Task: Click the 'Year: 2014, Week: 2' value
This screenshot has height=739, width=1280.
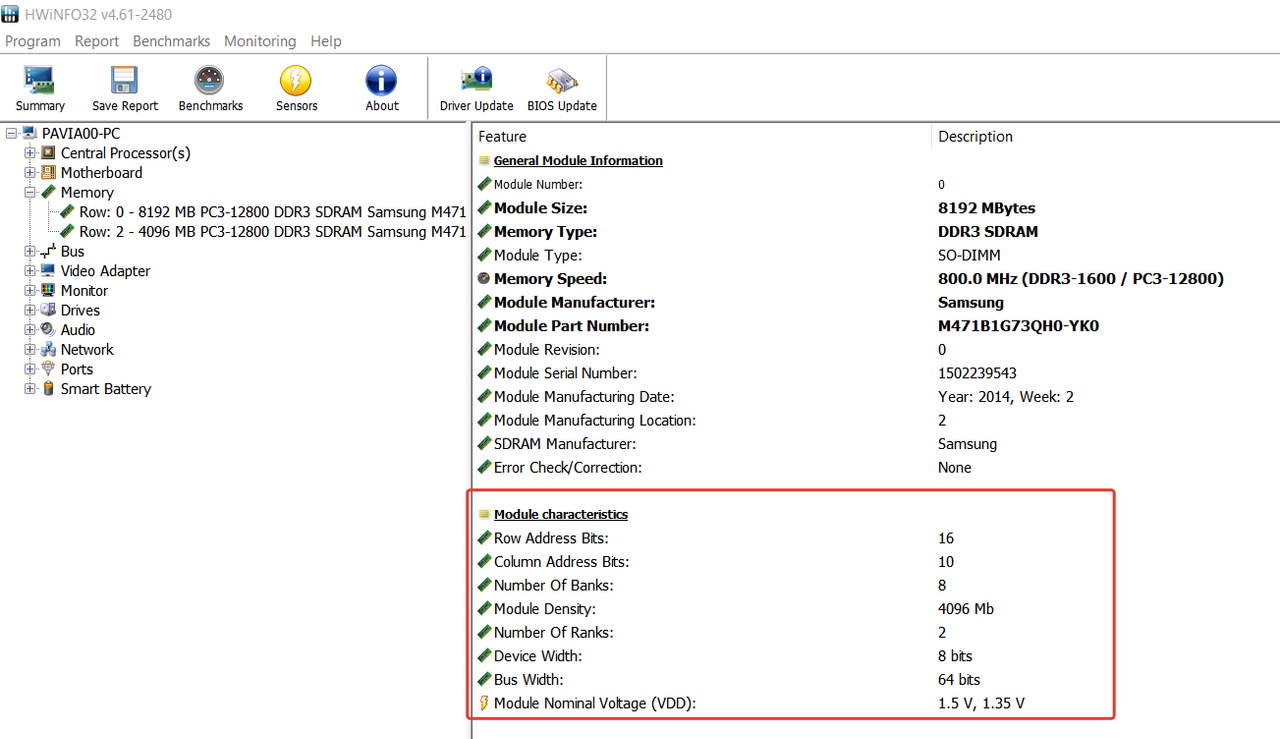Action: [x=1006, y=397]
